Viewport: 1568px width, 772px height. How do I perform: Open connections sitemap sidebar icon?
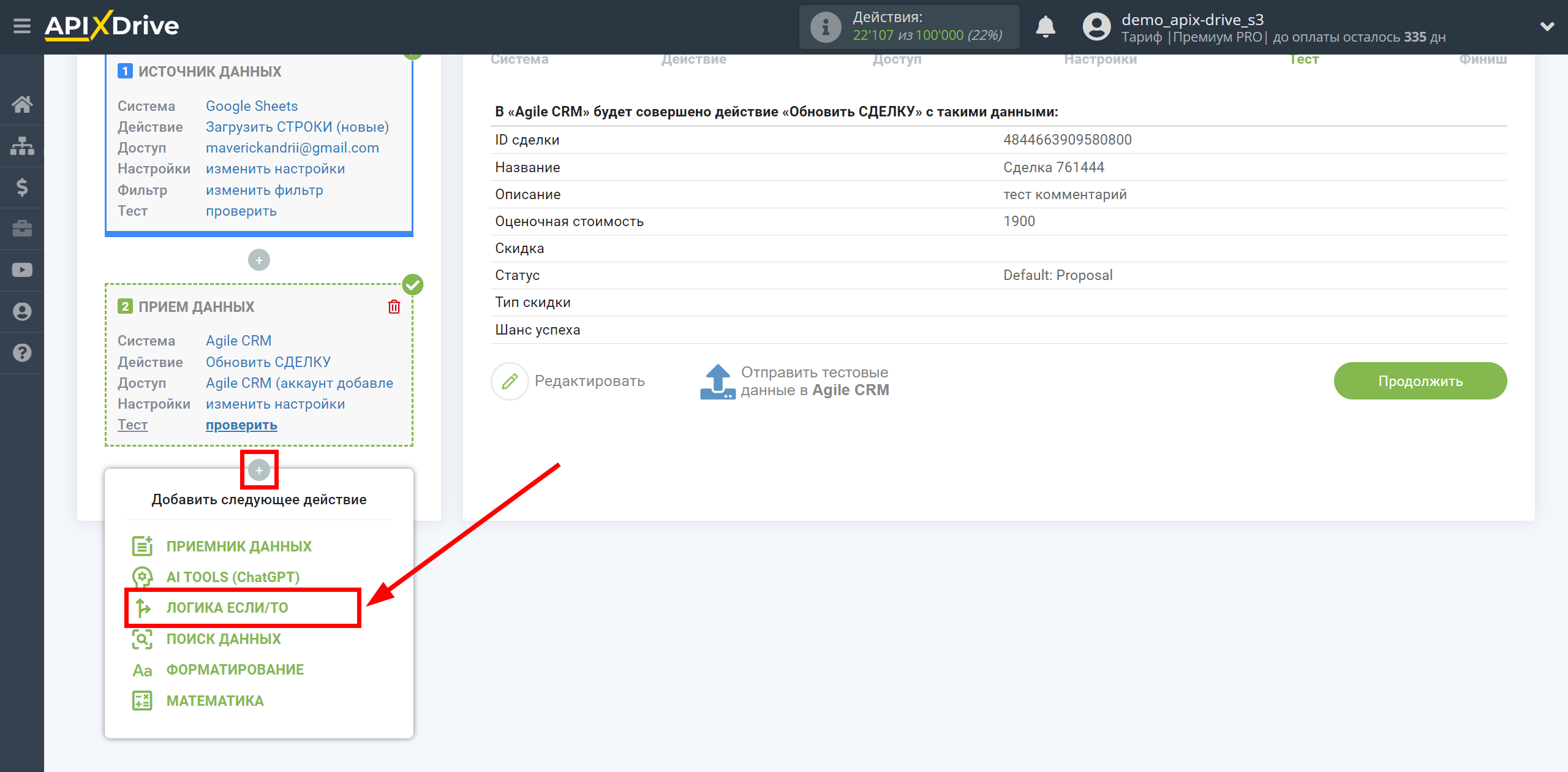tap(22, 146)
